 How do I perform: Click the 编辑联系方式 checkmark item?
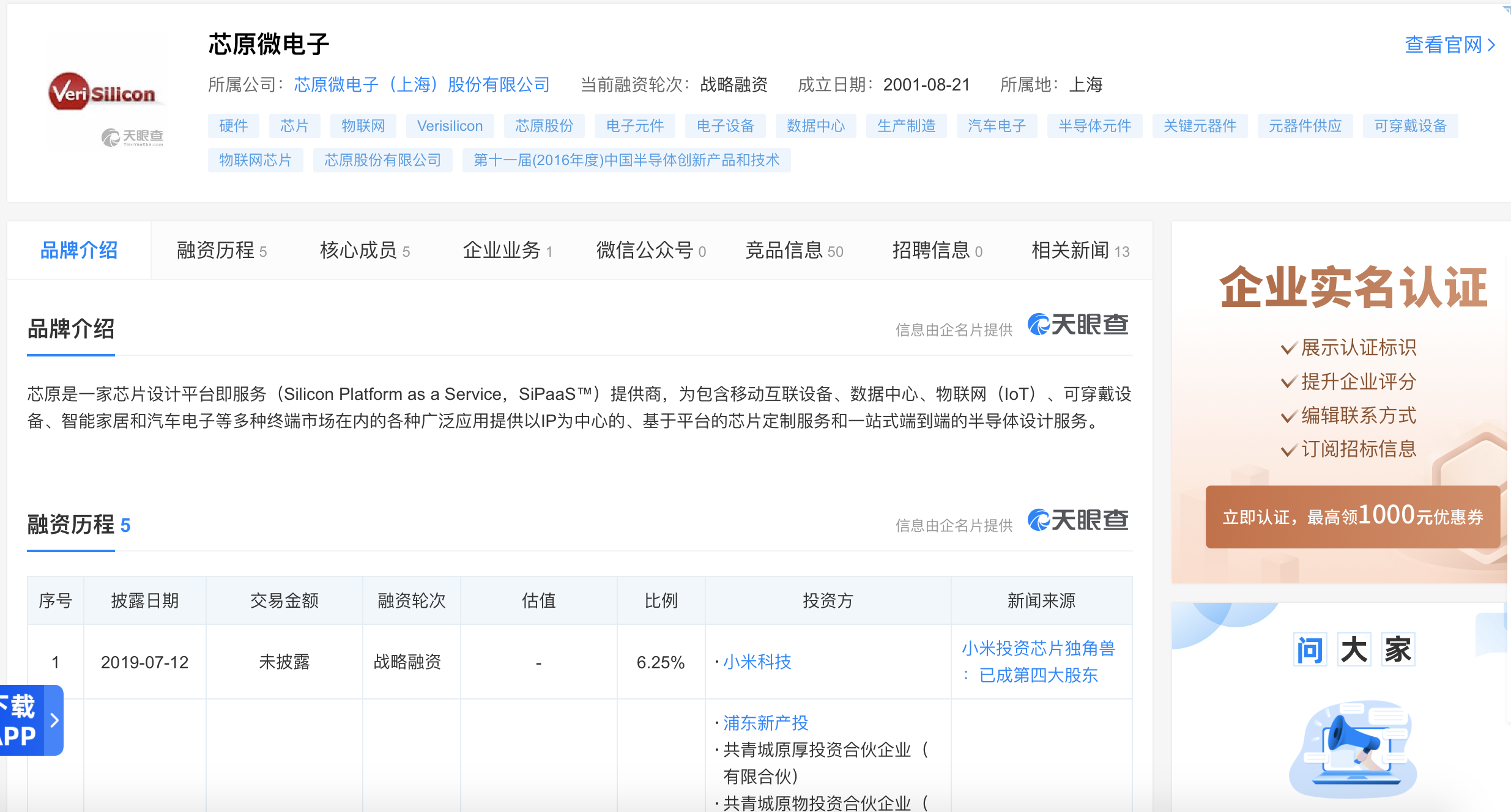pos(1350,416)
